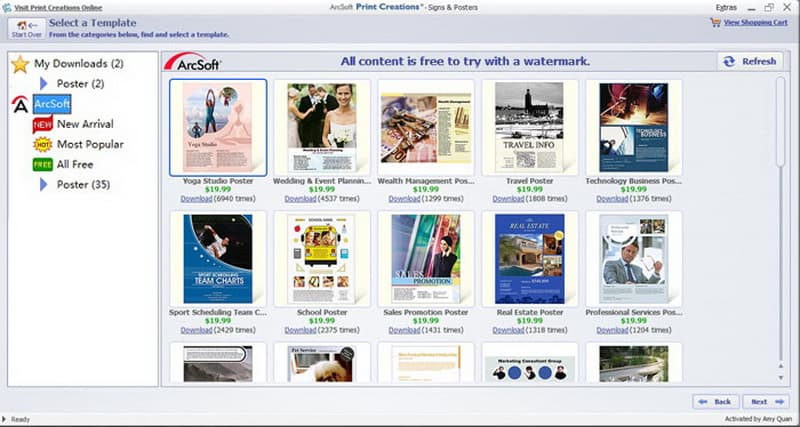This screenshot has width=800, height=427.
Task: Select the Marketing Consultant Group thumbnail
Action: (530, 363)
